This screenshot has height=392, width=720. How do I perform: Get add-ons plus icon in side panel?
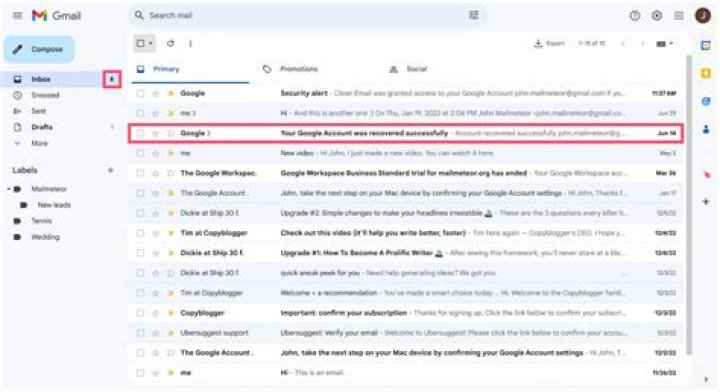pyautogui.click(x=706, y=201)
